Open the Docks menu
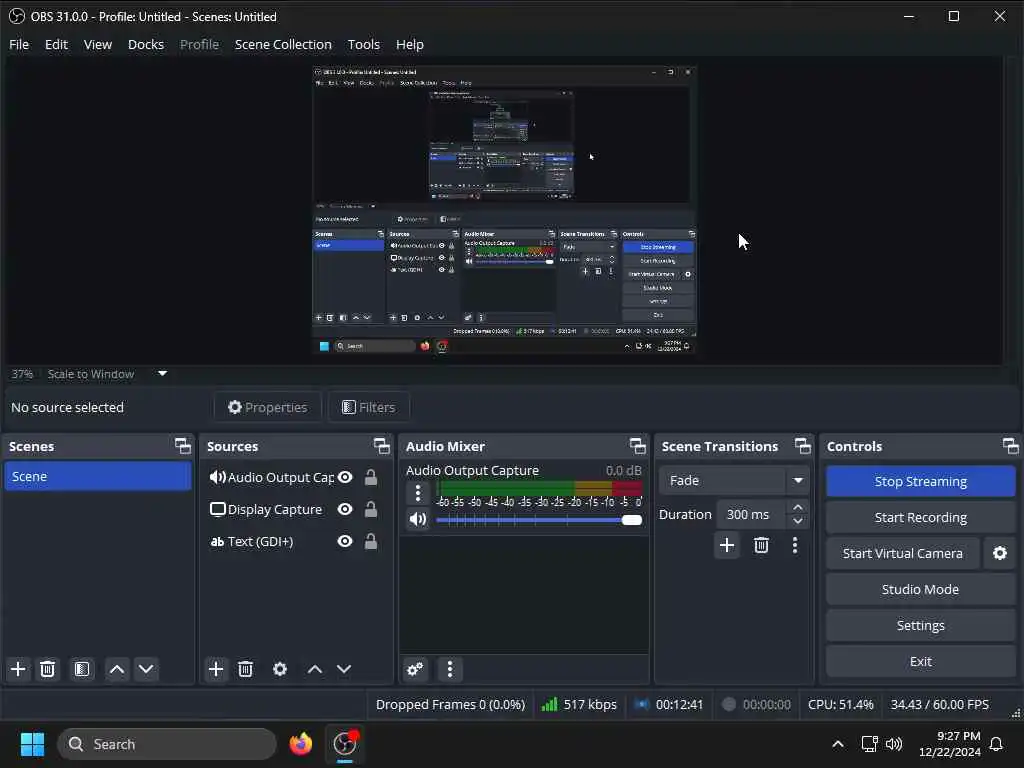 pos(146,44)
